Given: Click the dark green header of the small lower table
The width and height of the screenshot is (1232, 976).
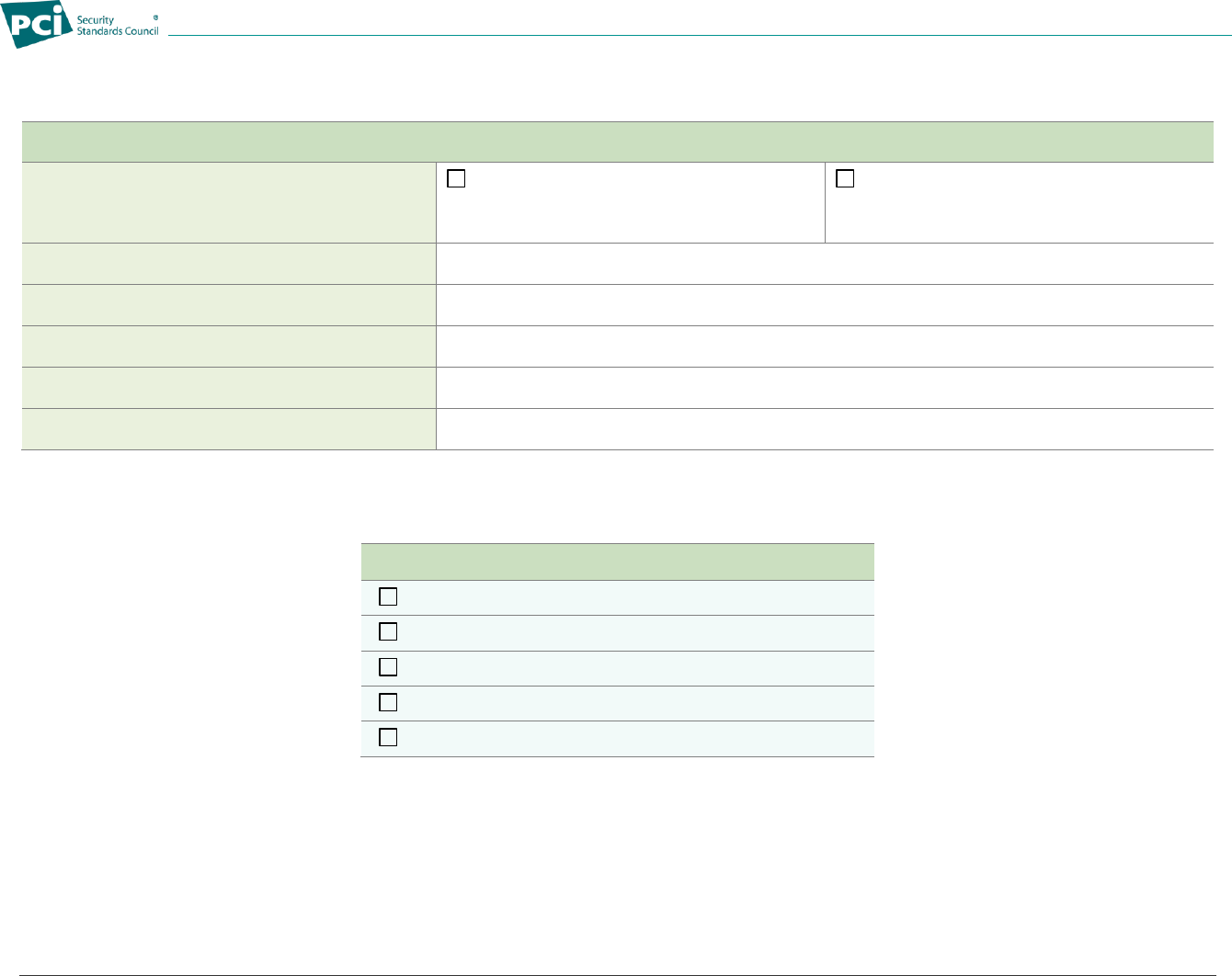Looking at the screenshot, I should click(x=617, y=562).
